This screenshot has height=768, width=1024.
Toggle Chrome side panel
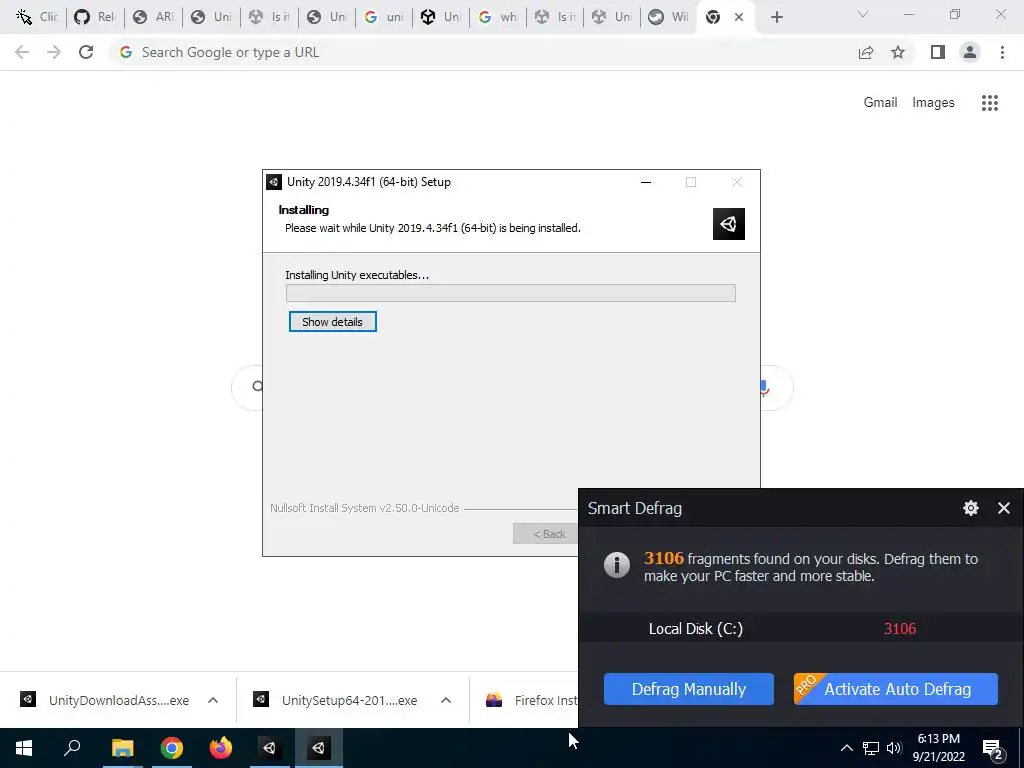pos(938,52)
